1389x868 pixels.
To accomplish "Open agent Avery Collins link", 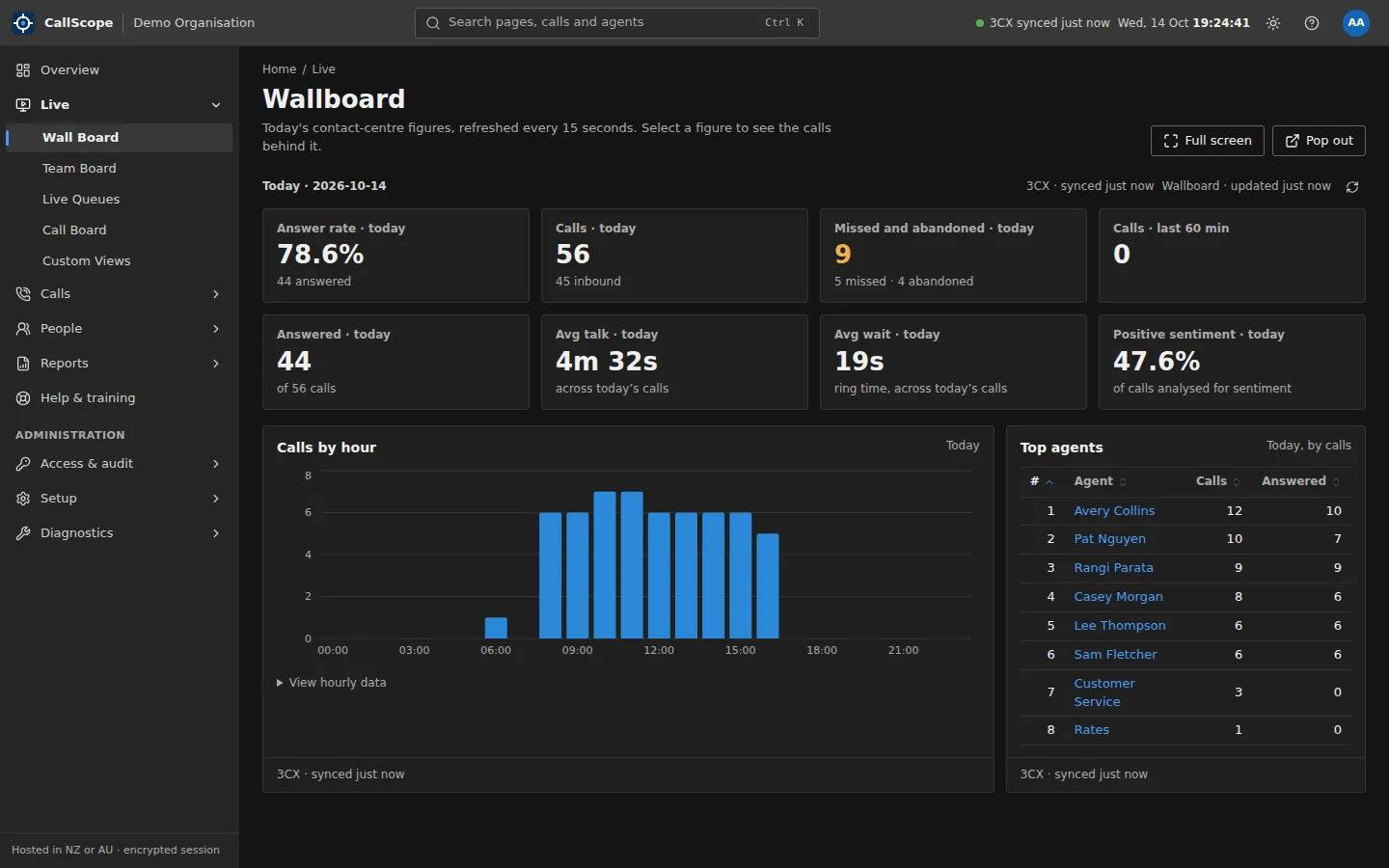I will [x=1114, y=511].
